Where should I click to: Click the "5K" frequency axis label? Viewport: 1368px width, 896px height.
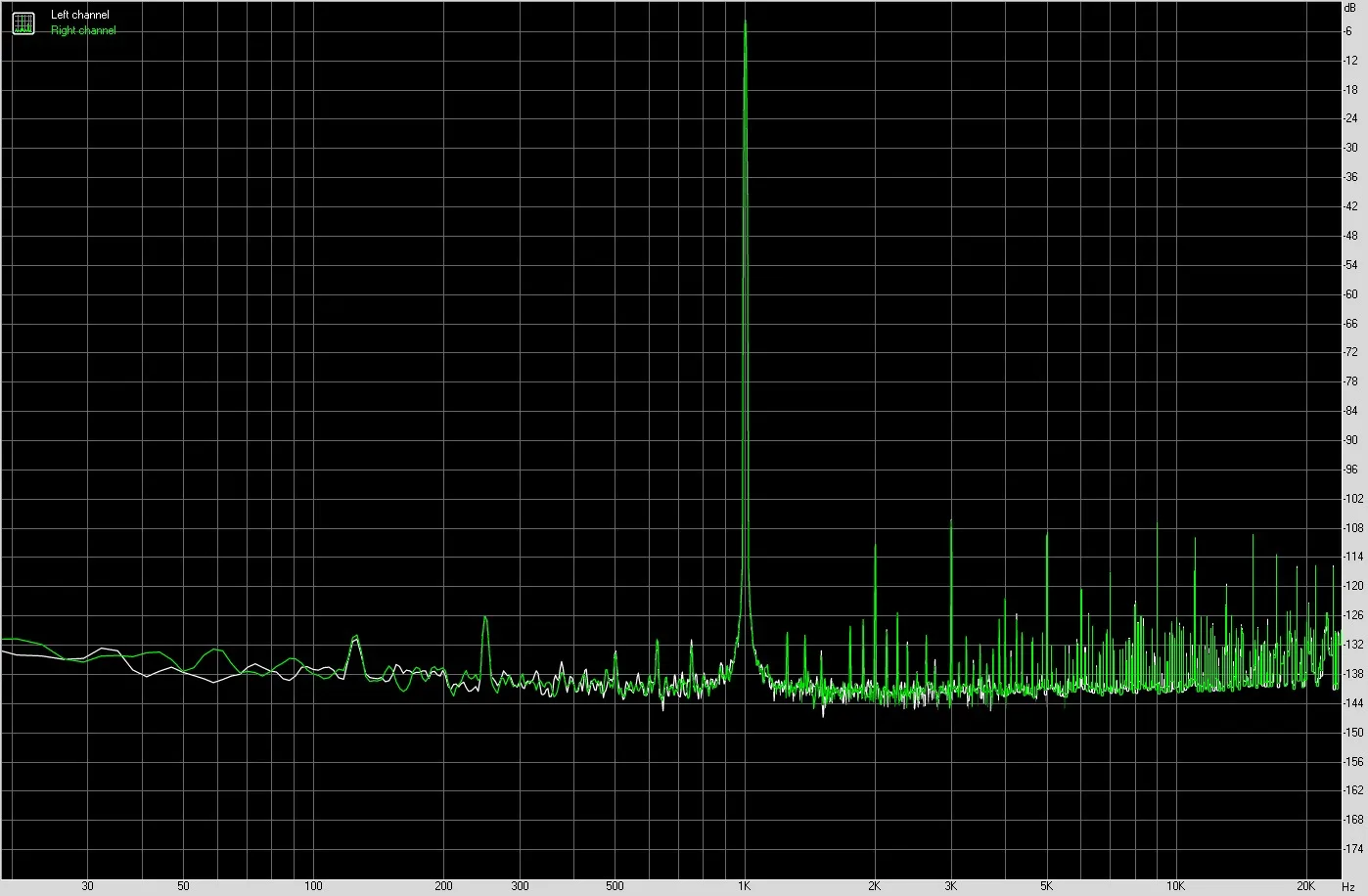point(1047,886)
